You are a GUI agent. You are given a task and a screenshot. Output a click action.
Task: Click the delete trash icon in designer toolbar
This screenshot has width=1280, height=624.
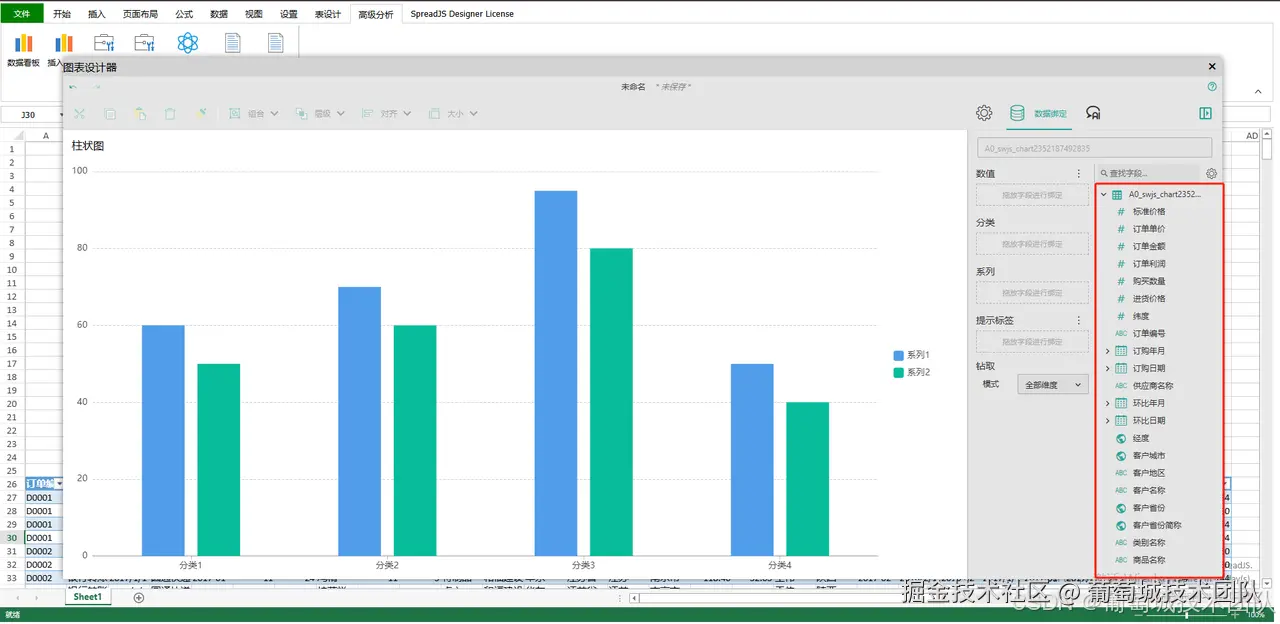[170, 114]
